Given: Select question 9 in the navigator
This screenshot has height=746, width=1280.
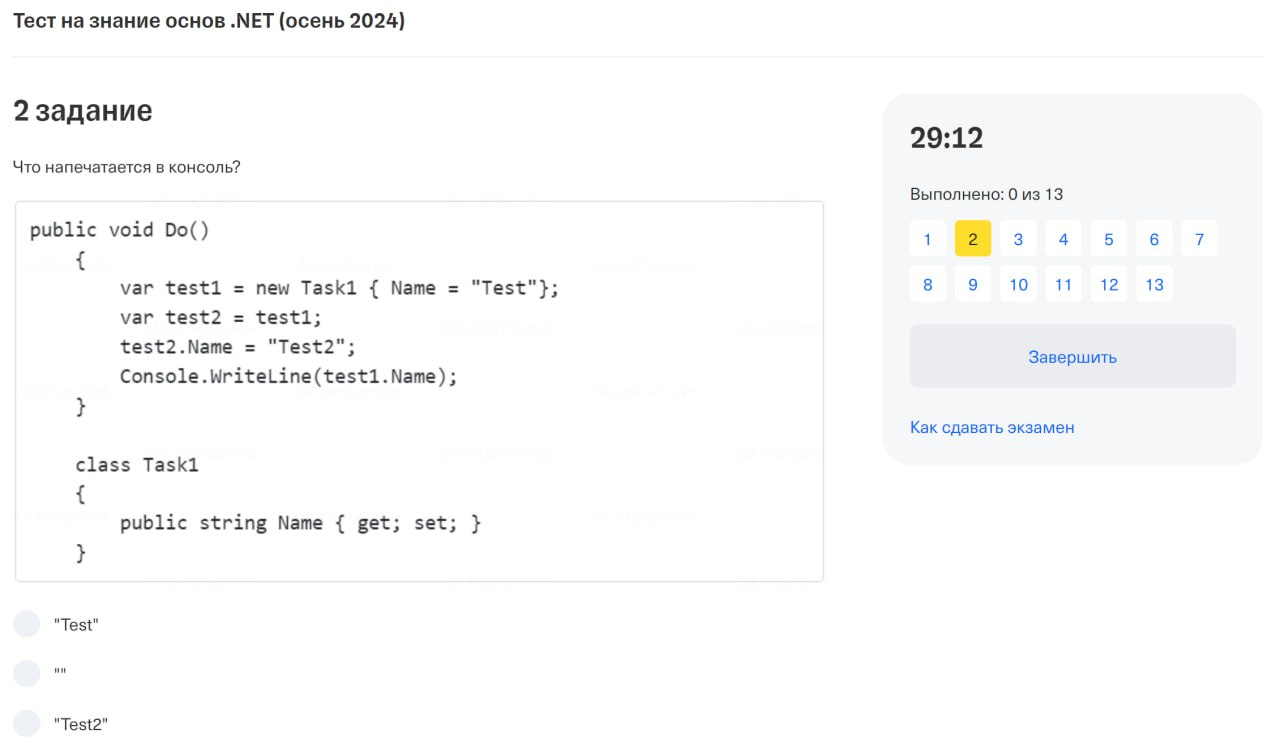Looking at the screenshot, I should pyautogui.click(x=972, y=284).
